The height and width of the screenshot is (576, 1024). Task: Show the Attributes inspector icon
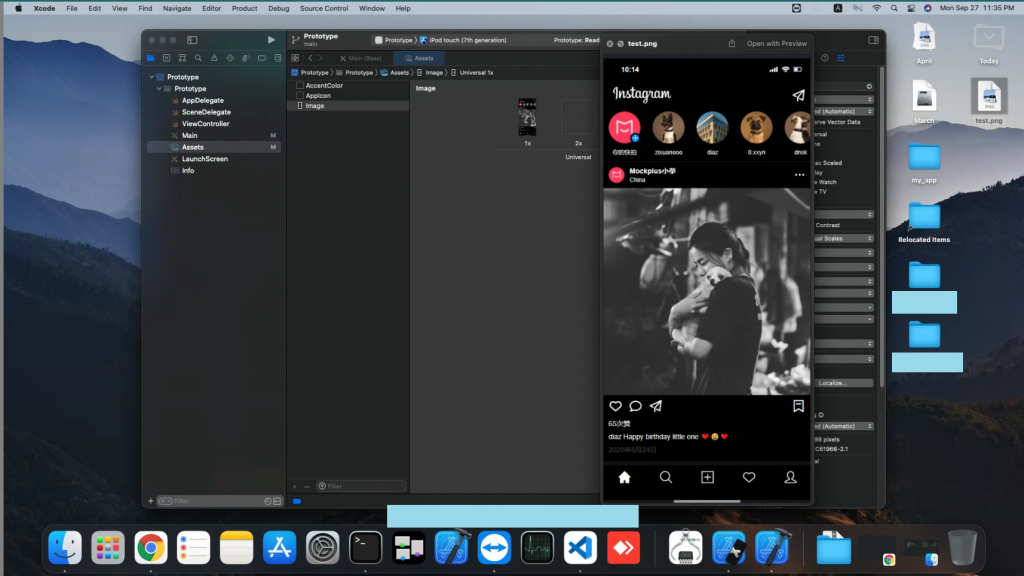coord(841,58)
